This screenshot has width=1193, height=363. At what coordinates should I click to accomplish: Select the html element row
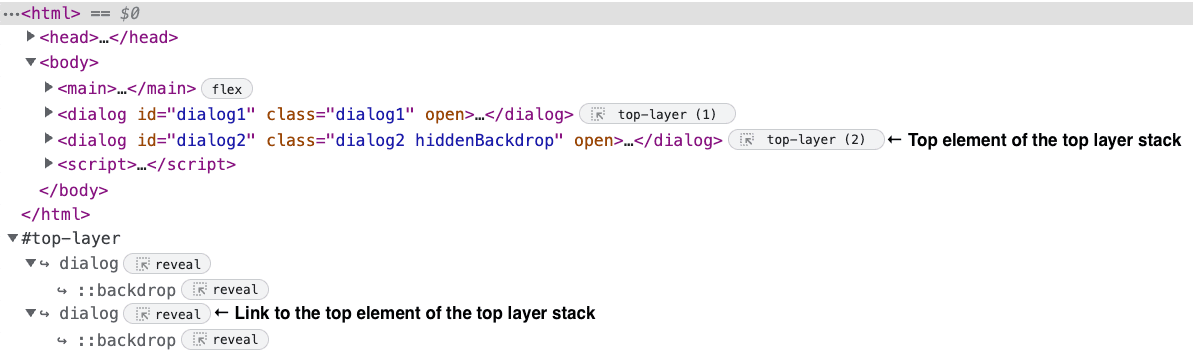click(x=596, y=13)
